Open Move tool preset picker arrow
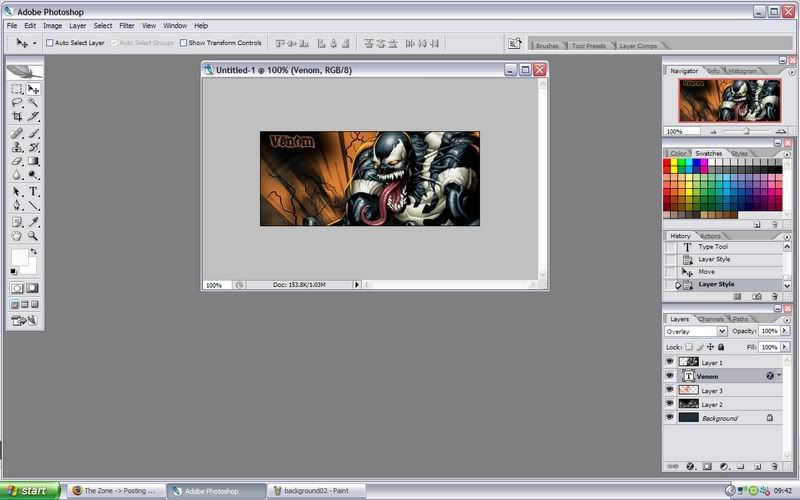 coord(35,43)
